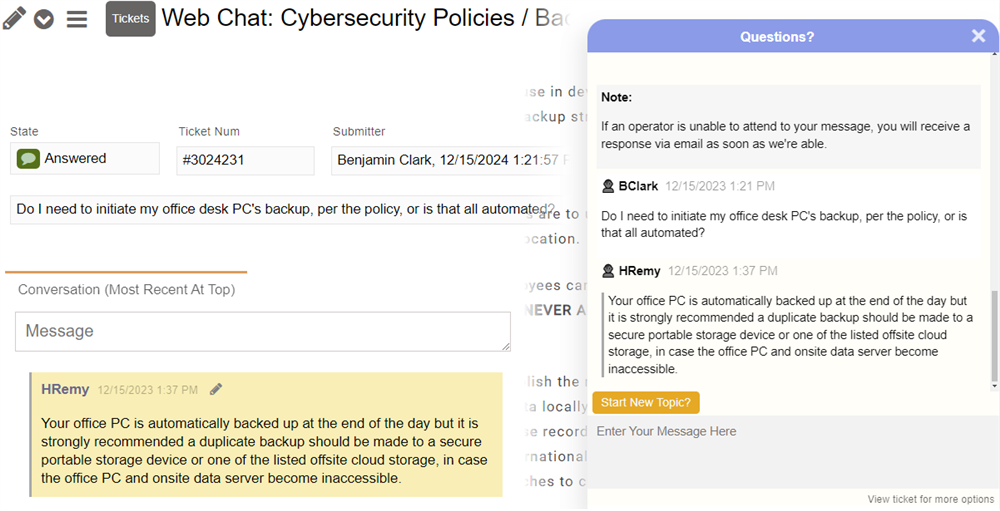Click the pencil edit icon in header
Screen dimensions: 1000x511
pyautogui.click(x=14, y=18)
